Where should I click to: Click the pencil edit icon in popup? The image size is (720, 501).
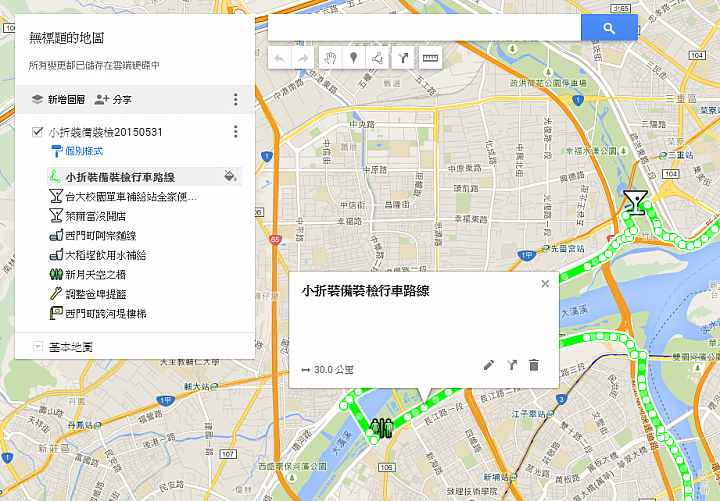point(489,366)
